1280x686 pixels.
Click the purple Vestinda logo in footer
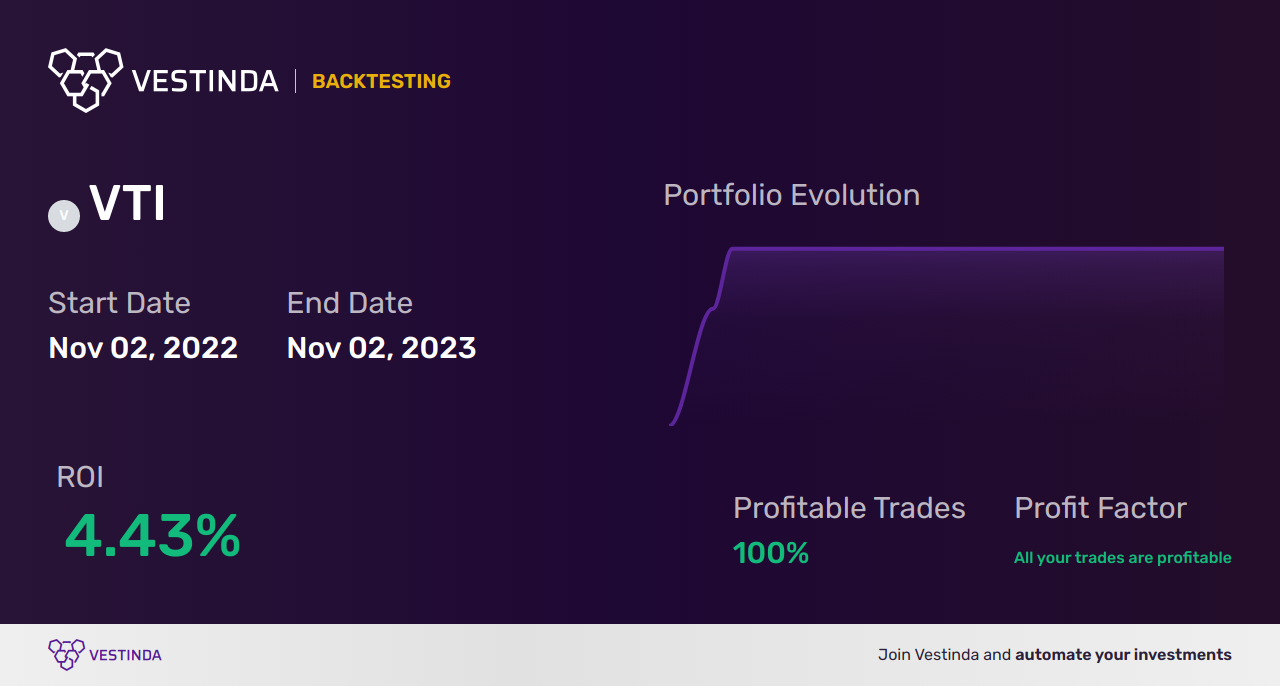pos(67,655)
